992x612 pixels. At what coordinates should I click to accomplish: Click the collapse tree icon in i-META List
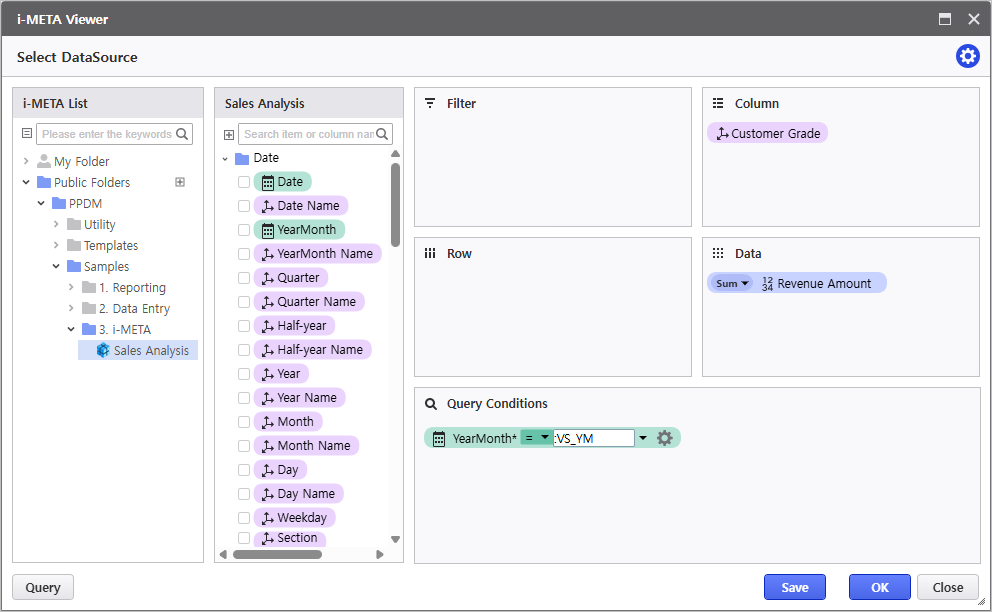pyautogui.click(x=27, y=134)
